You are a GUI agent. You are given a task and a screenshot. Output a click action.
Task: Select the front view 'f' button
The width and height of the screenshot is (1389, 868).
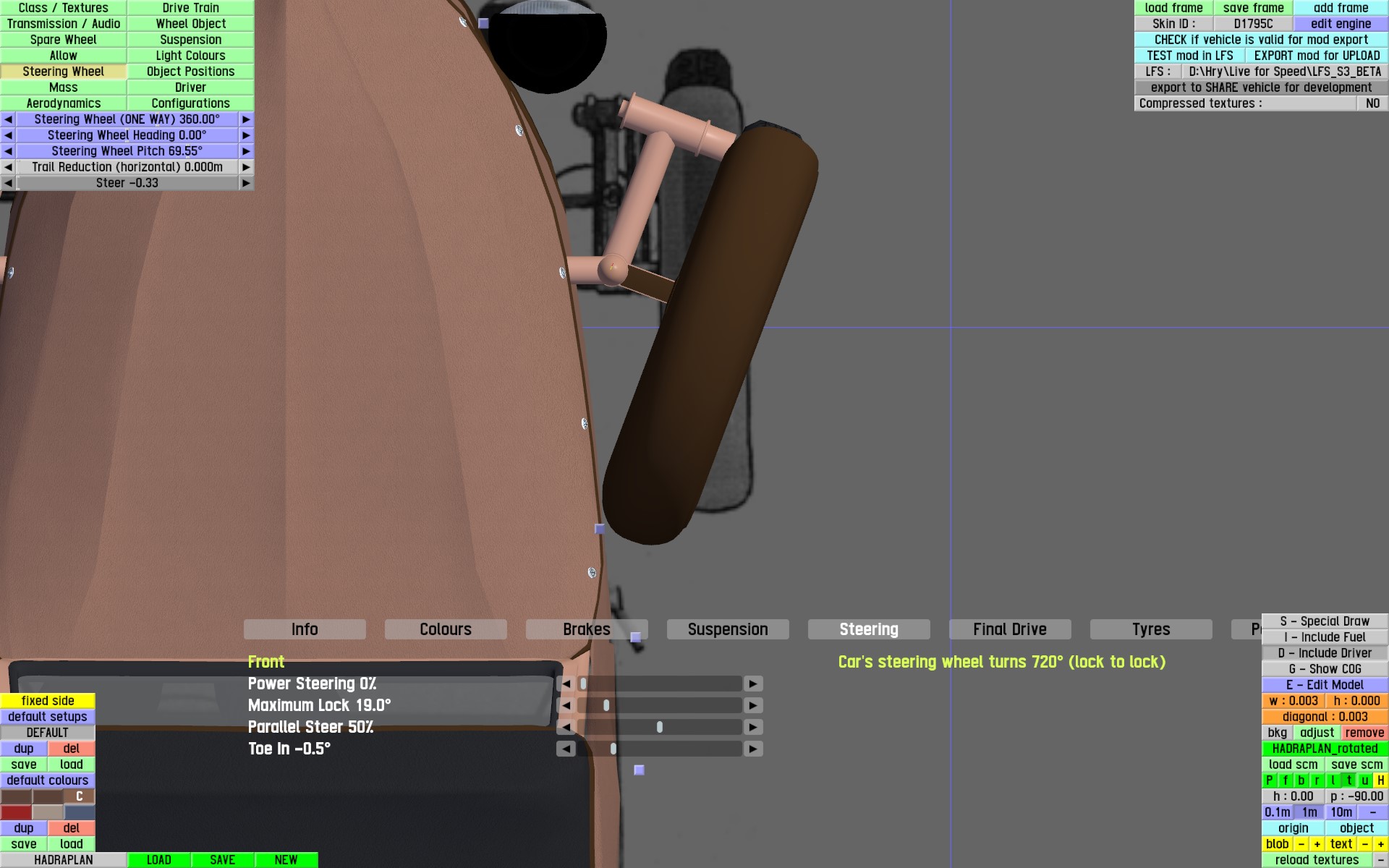point(1286,780)
